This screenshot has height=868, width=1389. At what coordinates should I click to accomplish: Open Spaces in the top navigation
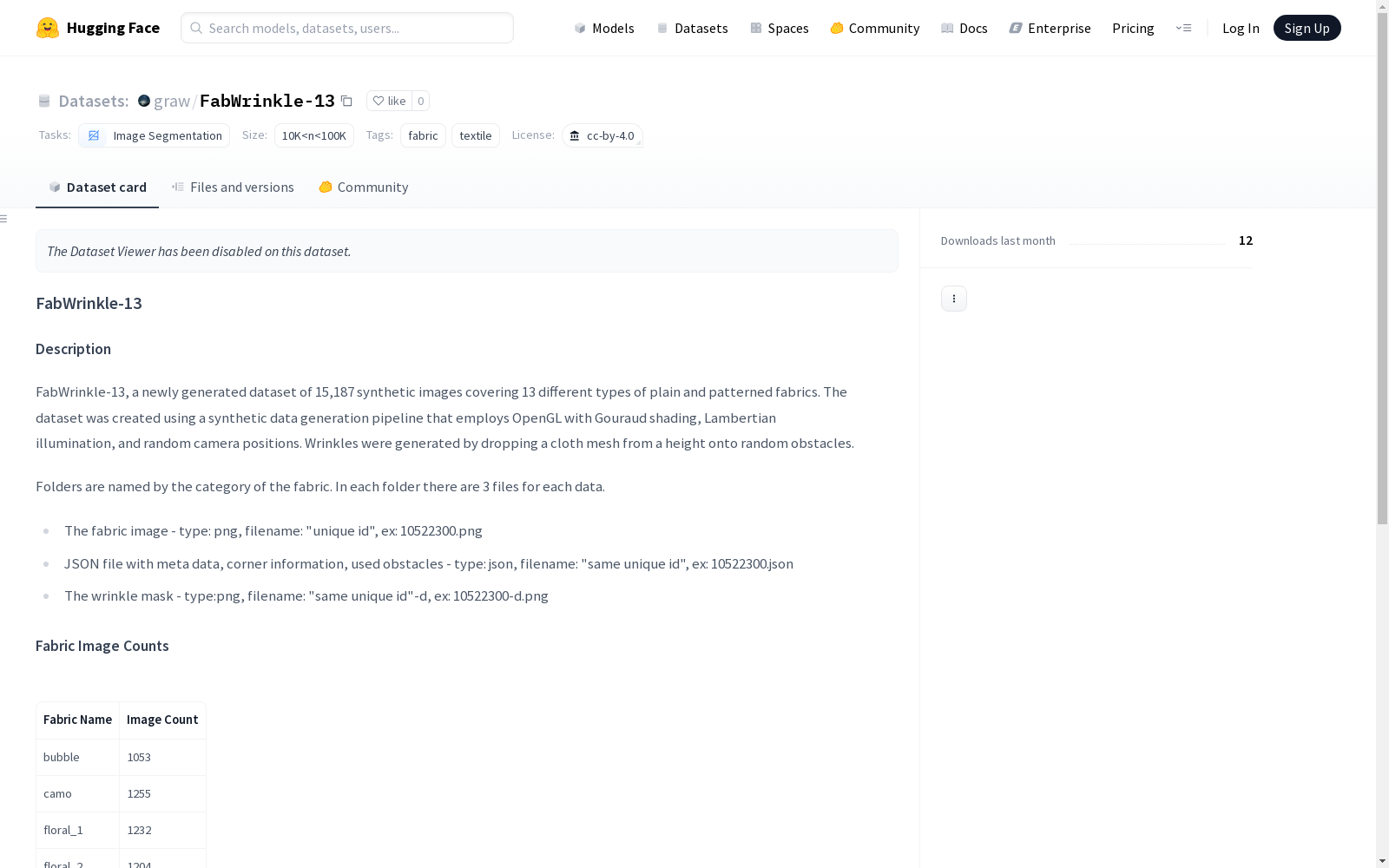pos(780,28)
